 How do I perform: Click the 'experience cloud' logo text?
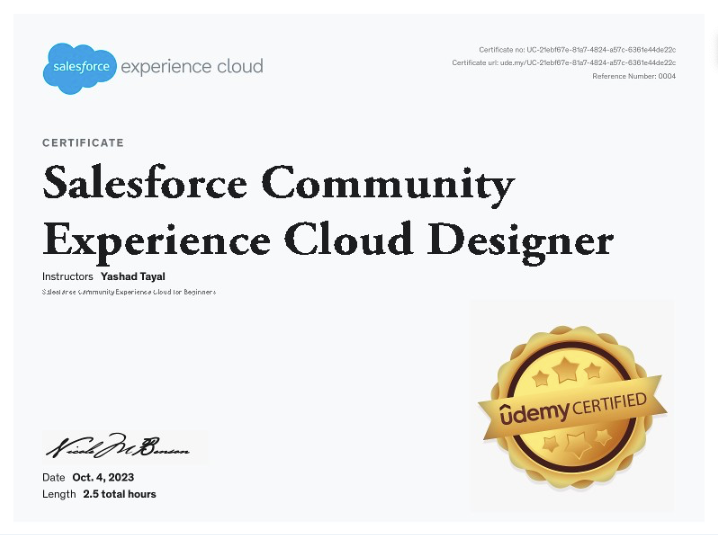click(192, 66)
